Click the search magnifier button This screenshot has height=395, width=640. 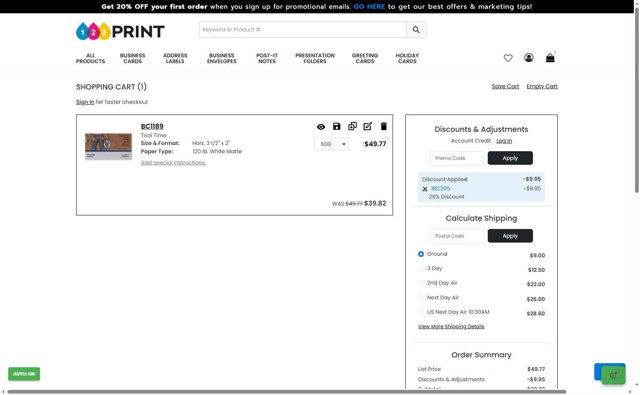pos(416,29)
